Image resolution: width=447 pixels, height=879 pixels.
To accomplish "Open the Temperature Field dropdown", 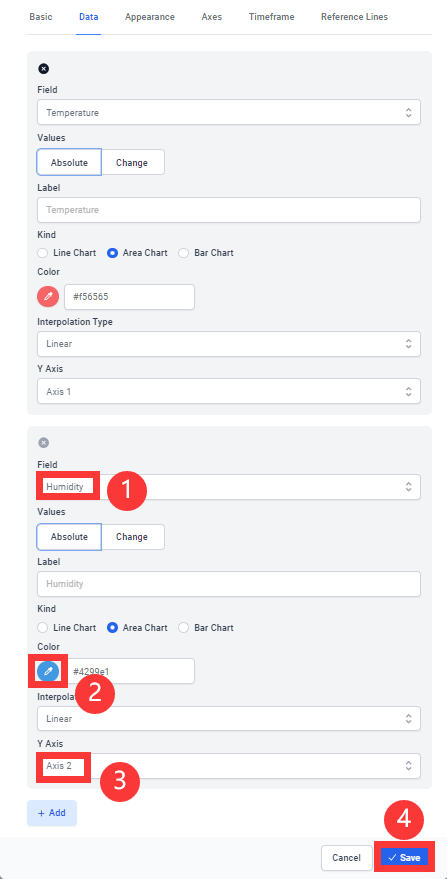I will (229, 112).
